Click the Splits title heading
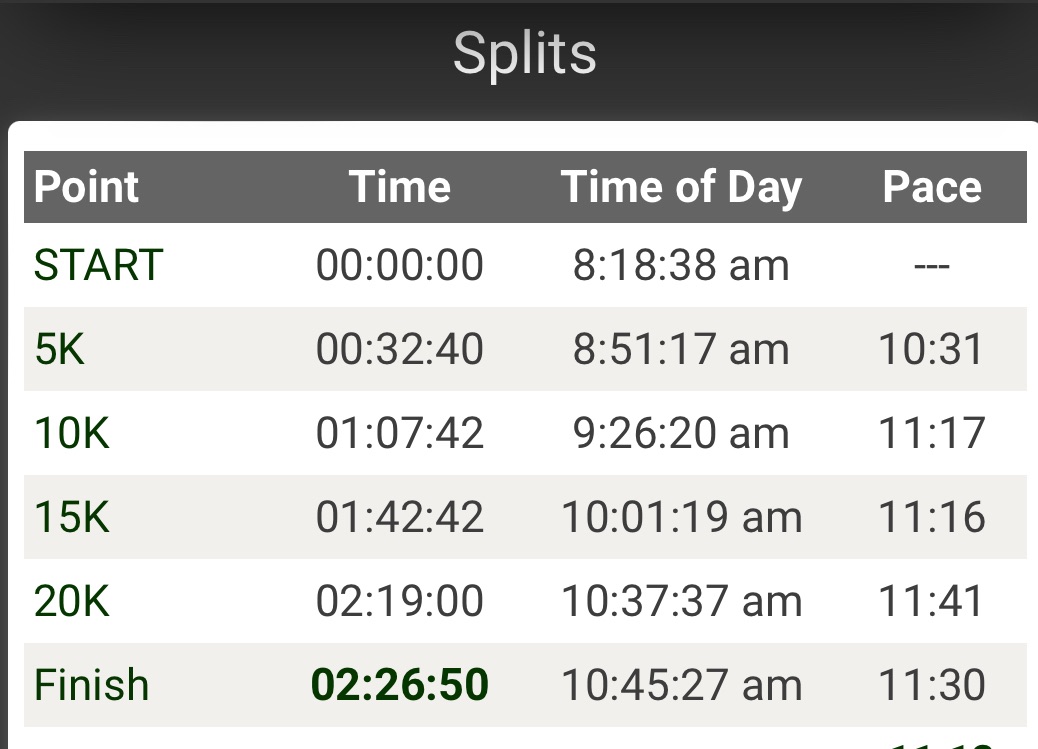This screenshot has height=749, width=1038. [524, 53]
